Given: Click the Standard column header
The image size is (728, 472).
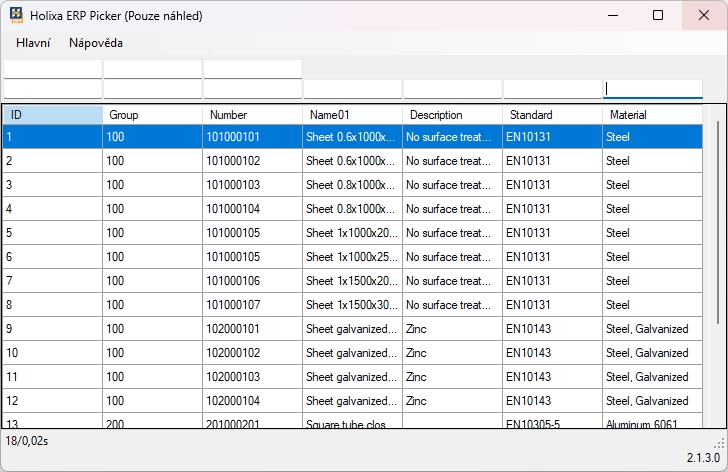Looking at the screenshot, I should (552, 115).
